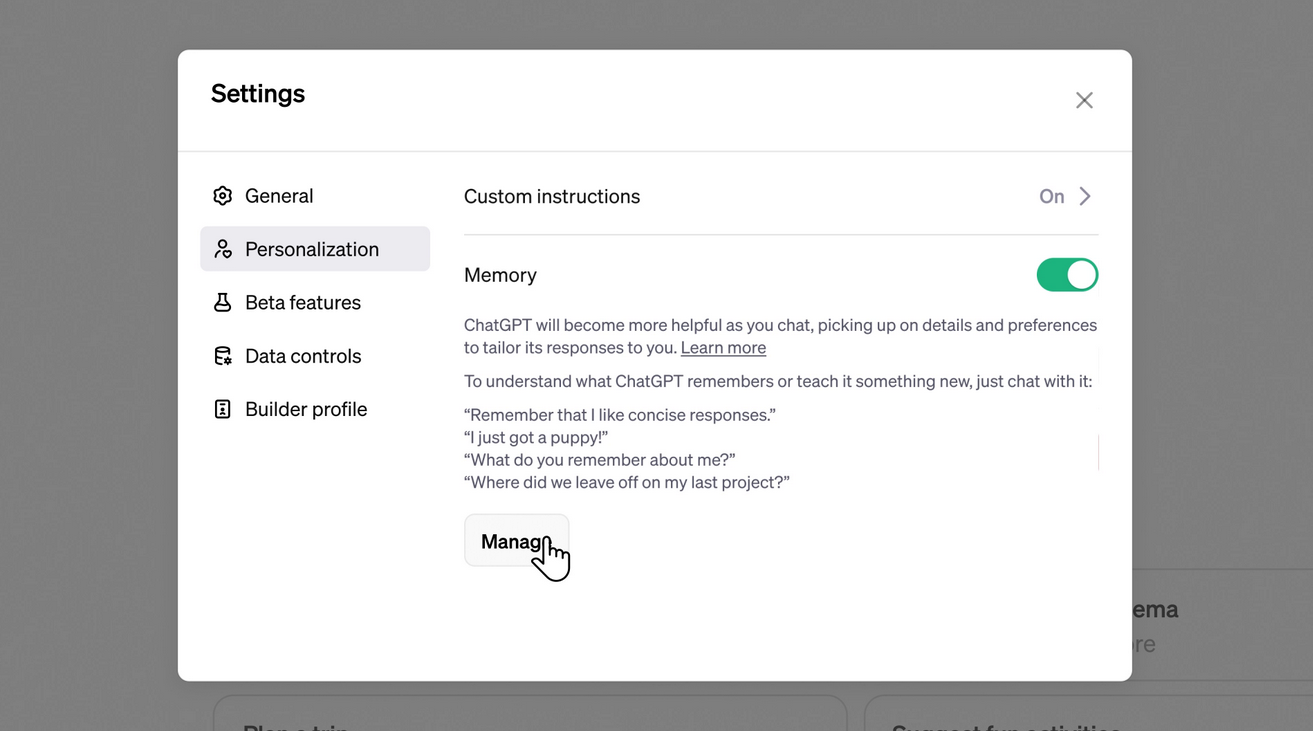Expand Custom instructions using the chevron arrow

1085,197
